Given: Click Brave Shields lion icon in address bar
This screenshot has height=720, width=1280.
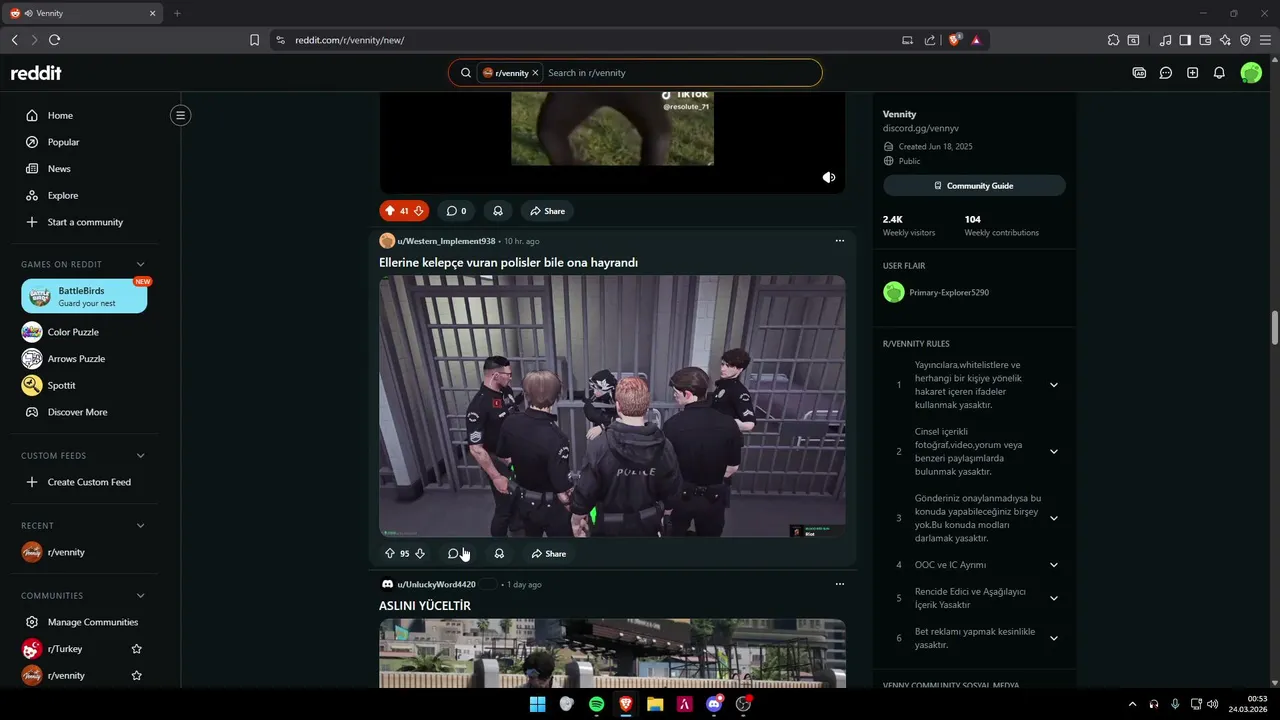Looking at the screenshot, I should [954, 40].
